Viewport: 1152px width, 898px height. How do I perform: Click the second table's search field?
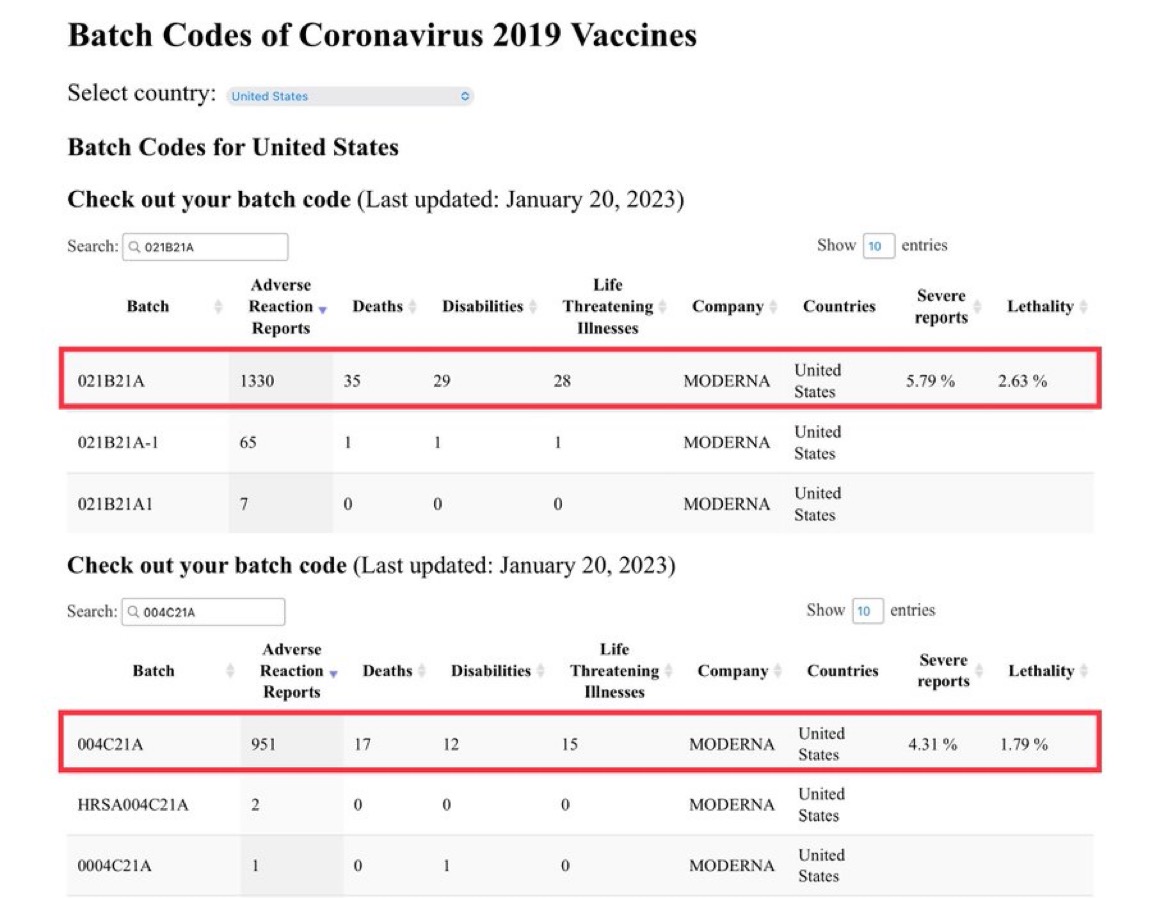[x=204, y=612]
